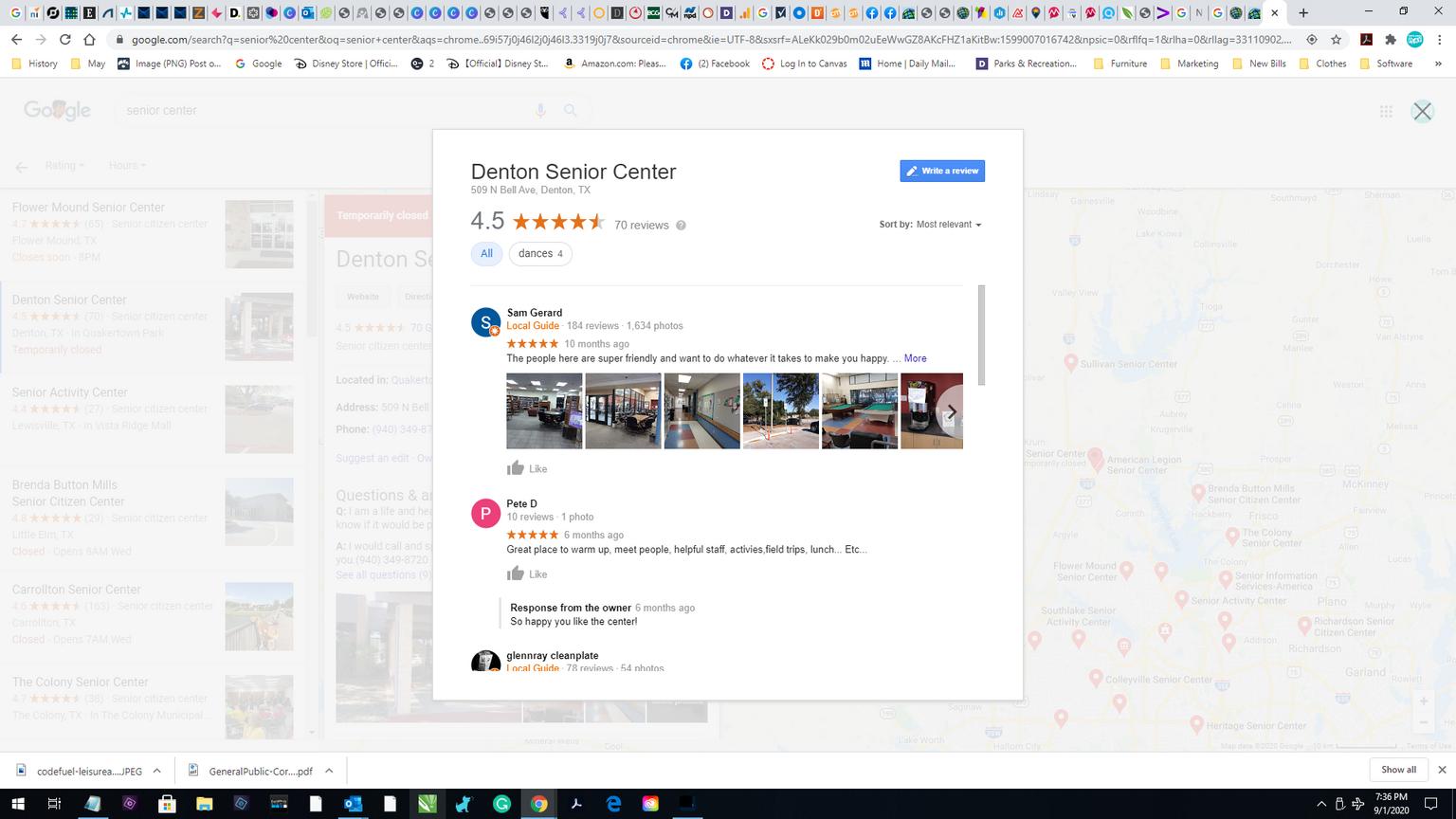Reload the current page
This screenshot has height=819, width=1456.
click(64, 39)
